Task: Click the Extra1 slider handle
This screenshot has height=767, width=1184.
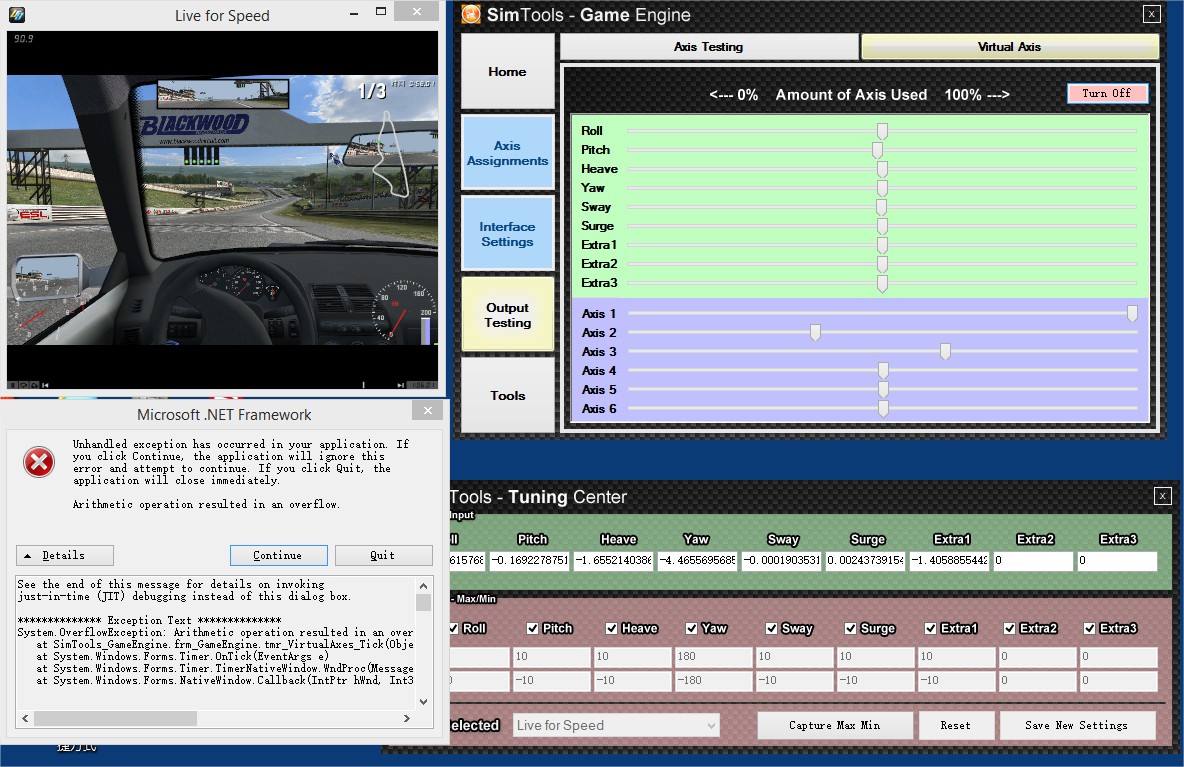Action: point(882,245)
